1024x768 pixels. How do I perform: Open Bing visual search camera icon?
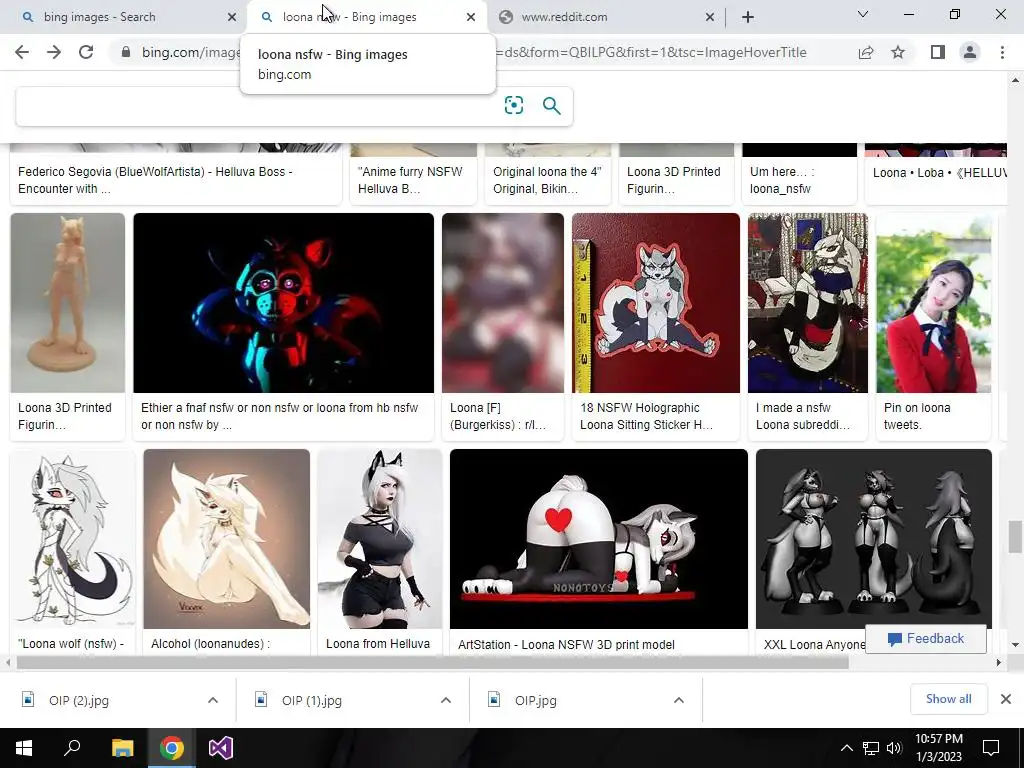(514, 105)
